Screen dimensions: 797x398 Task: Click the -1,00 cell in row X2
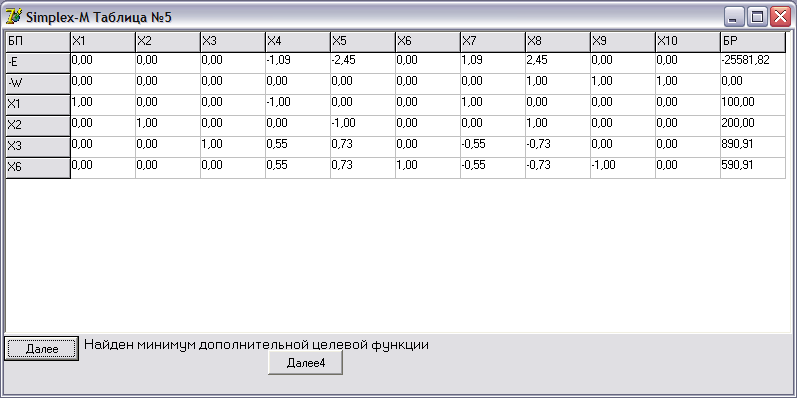363,126
